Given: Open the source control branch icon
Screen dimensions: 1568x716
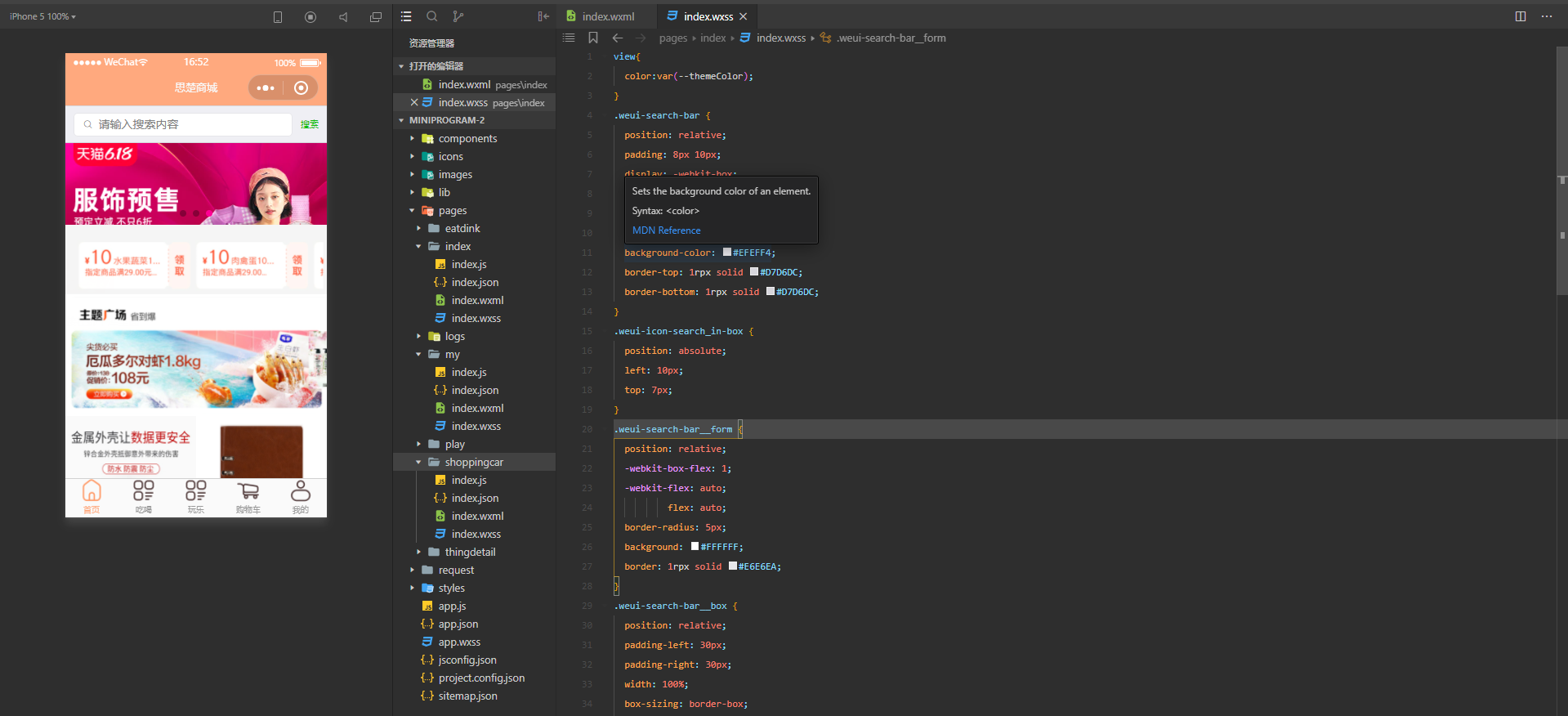Looking at the screenshot, I should 458,16.
